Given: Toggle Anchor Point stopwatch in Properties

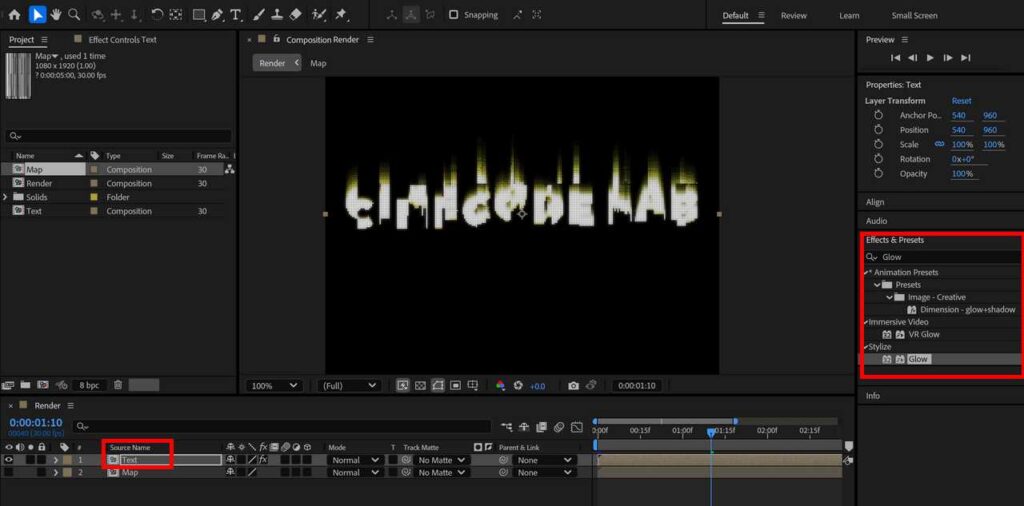Looking at the screenshot, I should pos(878,115).
